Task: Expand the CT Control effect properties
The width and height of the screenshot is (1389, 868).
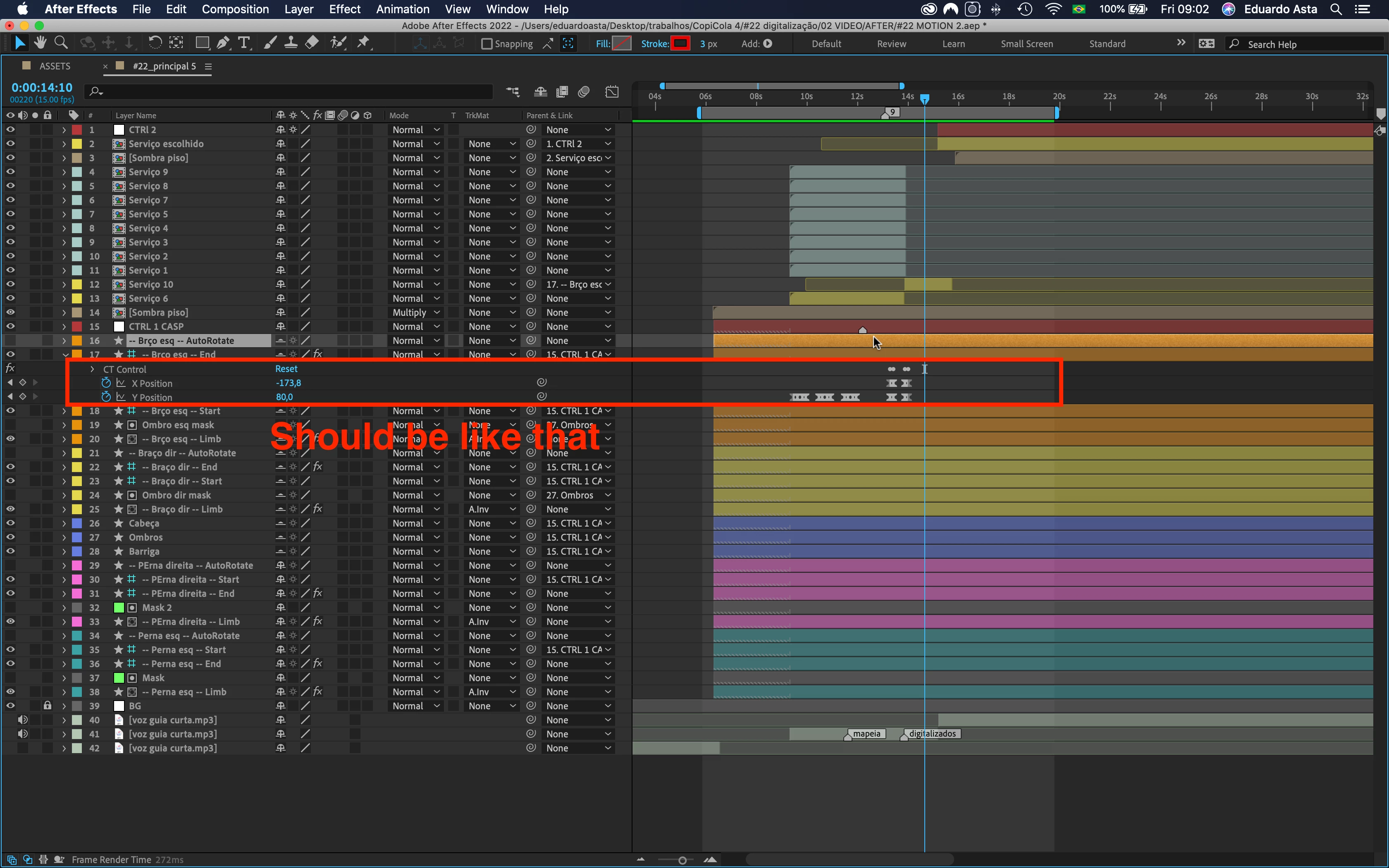Action: click(x=92, y=369)
